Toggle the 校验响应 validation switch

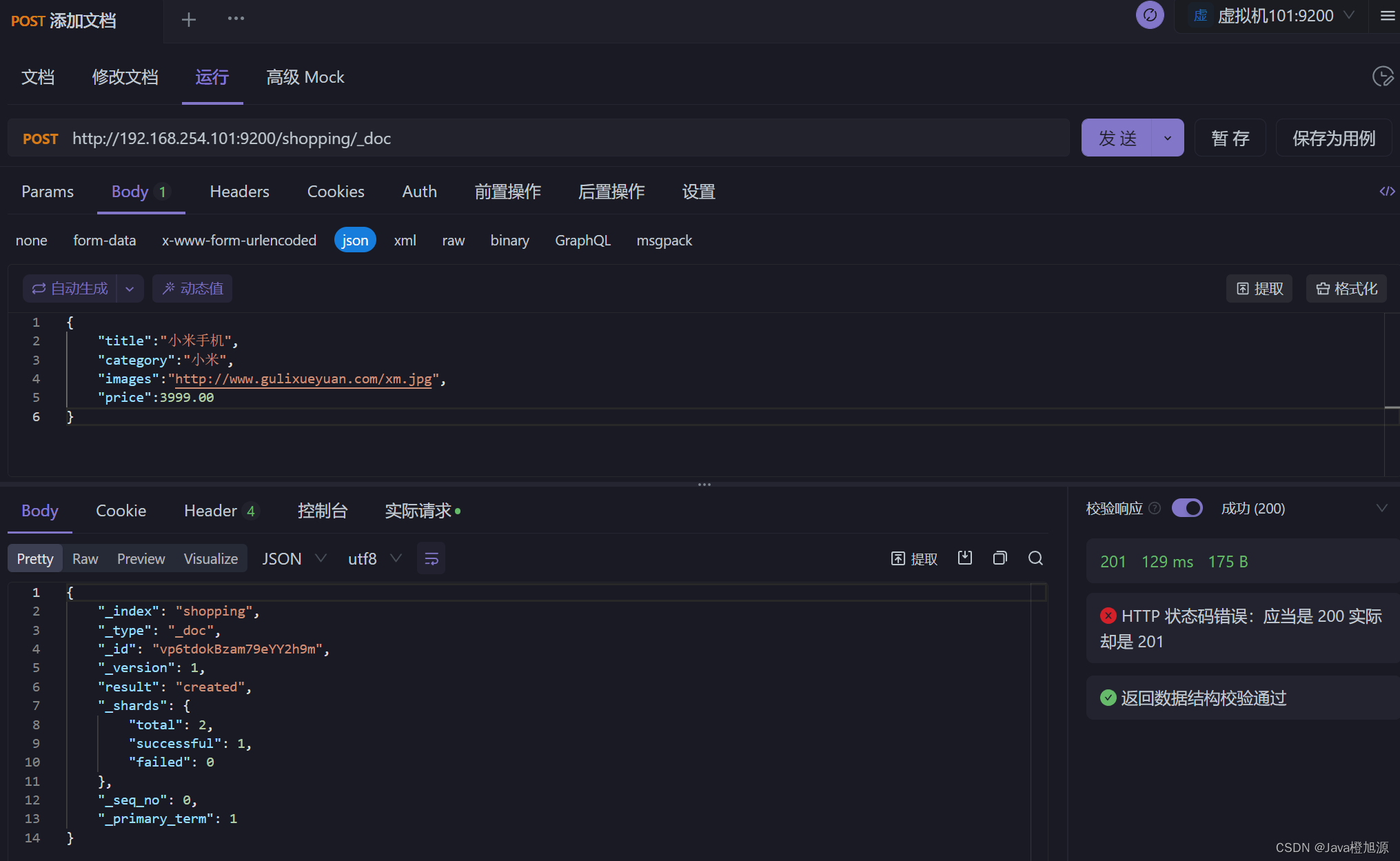point(1187,508)
